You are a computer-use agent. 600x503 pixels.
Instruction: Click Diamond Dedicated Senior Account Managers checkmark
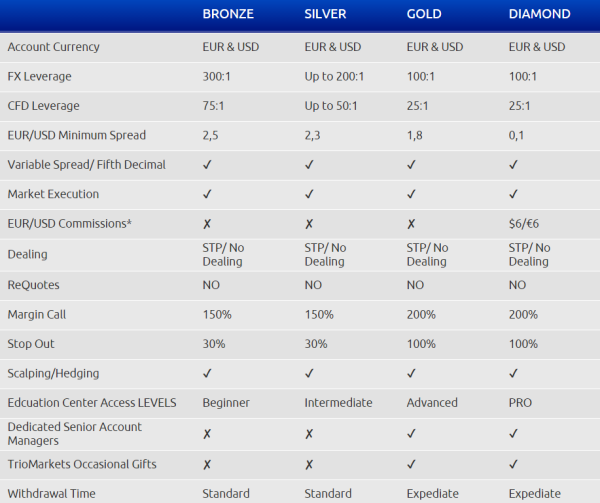point(513,434)
